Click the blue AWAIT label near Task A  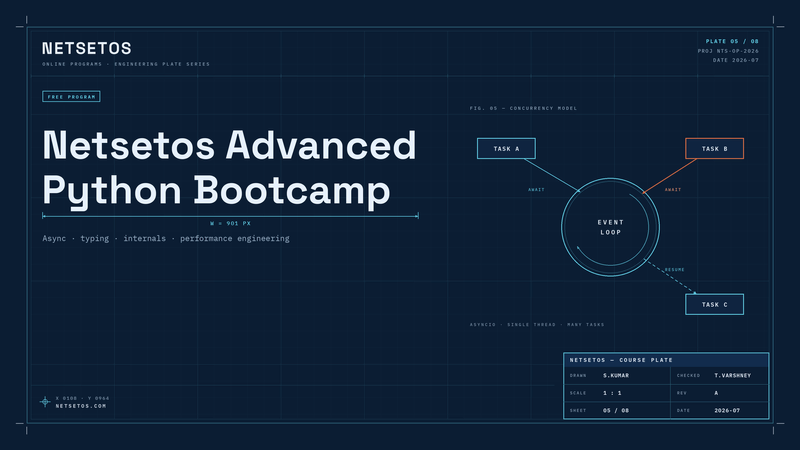[x=536, y=190]
